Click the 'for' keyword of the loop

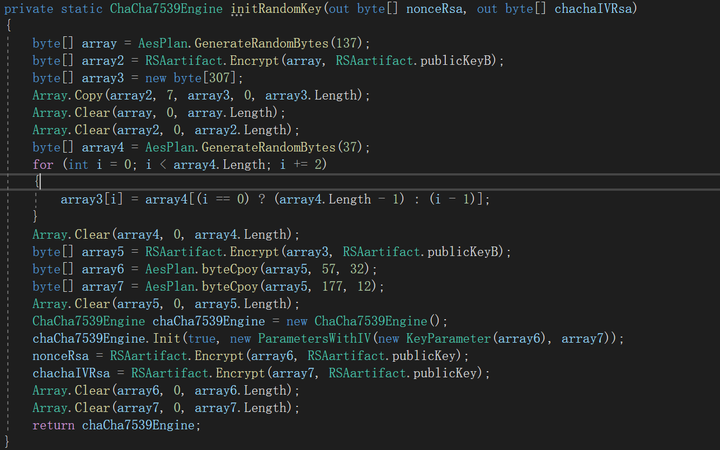point(42,164)
